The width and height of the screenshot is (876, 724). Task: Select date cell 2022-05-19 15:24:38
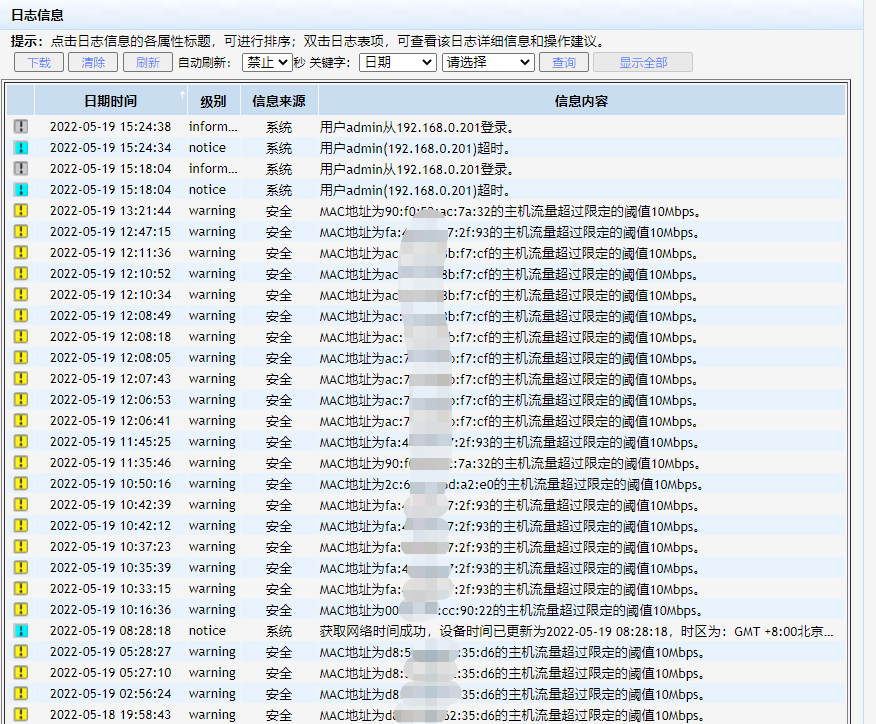111,127
